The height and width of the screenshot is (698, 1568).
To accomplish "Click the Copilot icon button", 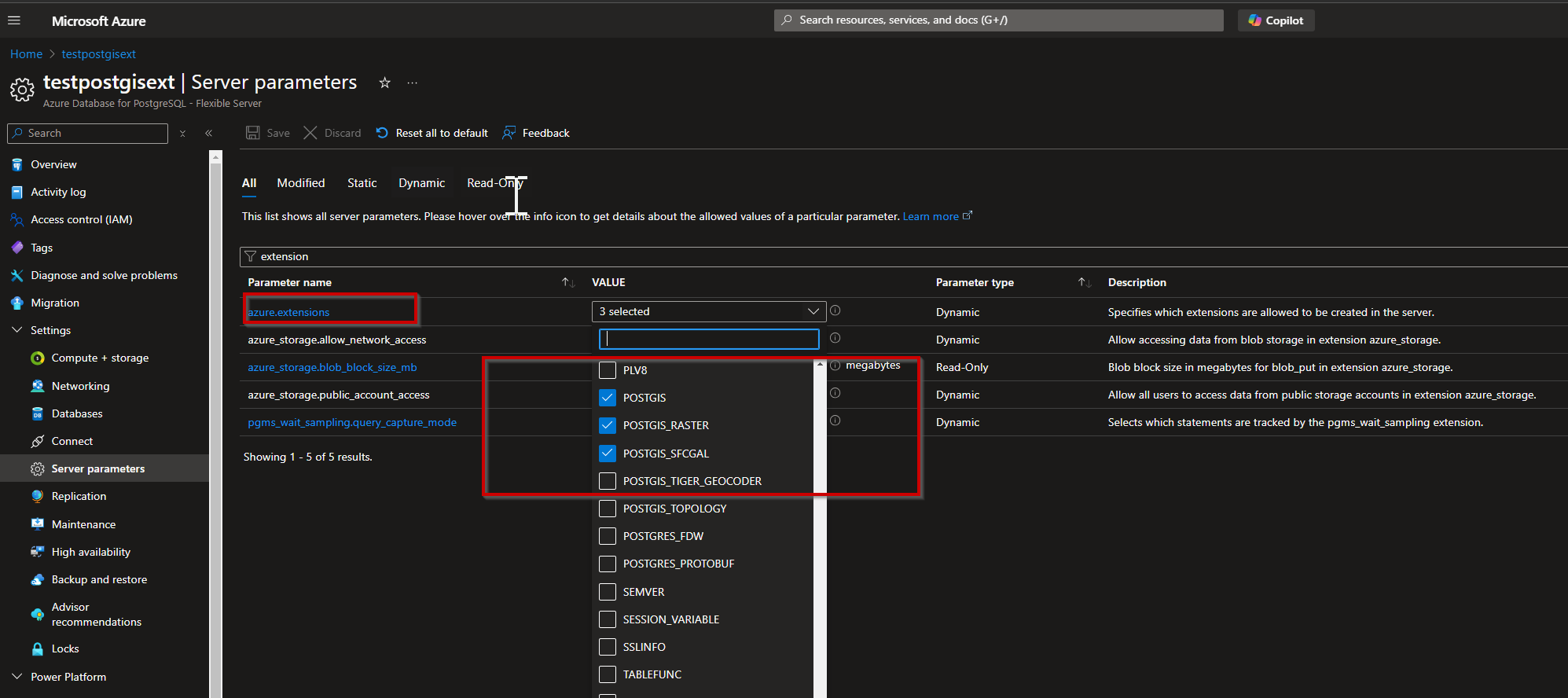I will (x=1276, y=20).
